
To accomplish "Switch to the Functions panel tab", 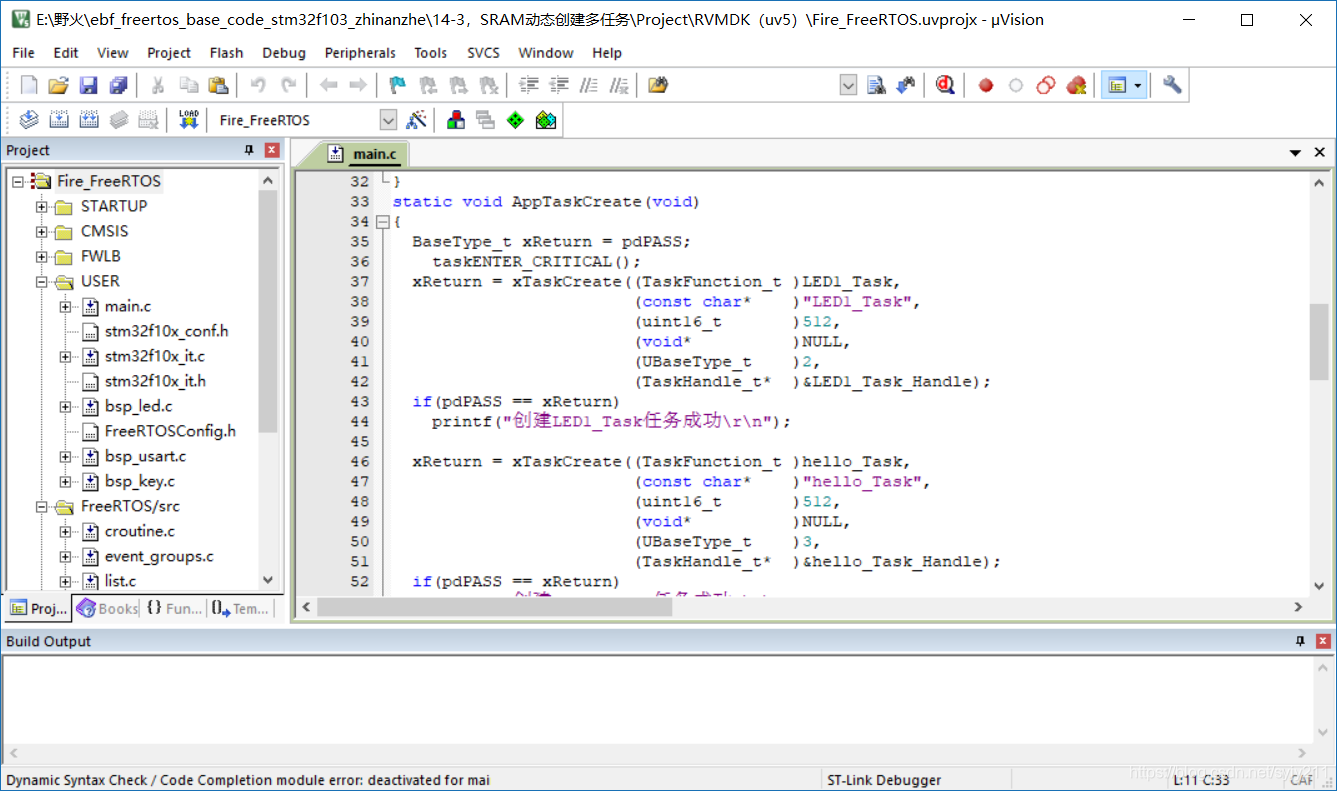I will point(174,608).
